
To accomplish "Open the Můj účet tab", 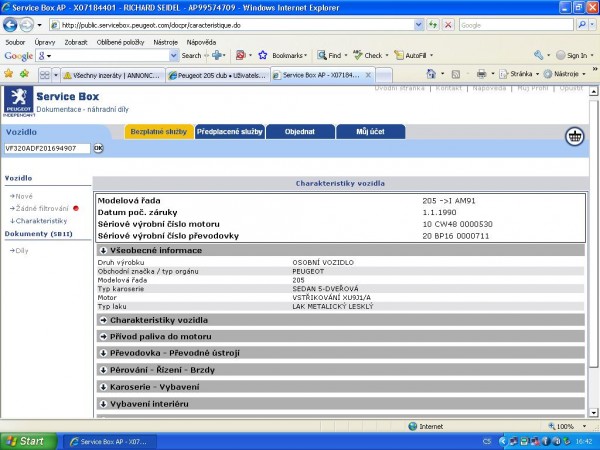I will click(370, 131).
